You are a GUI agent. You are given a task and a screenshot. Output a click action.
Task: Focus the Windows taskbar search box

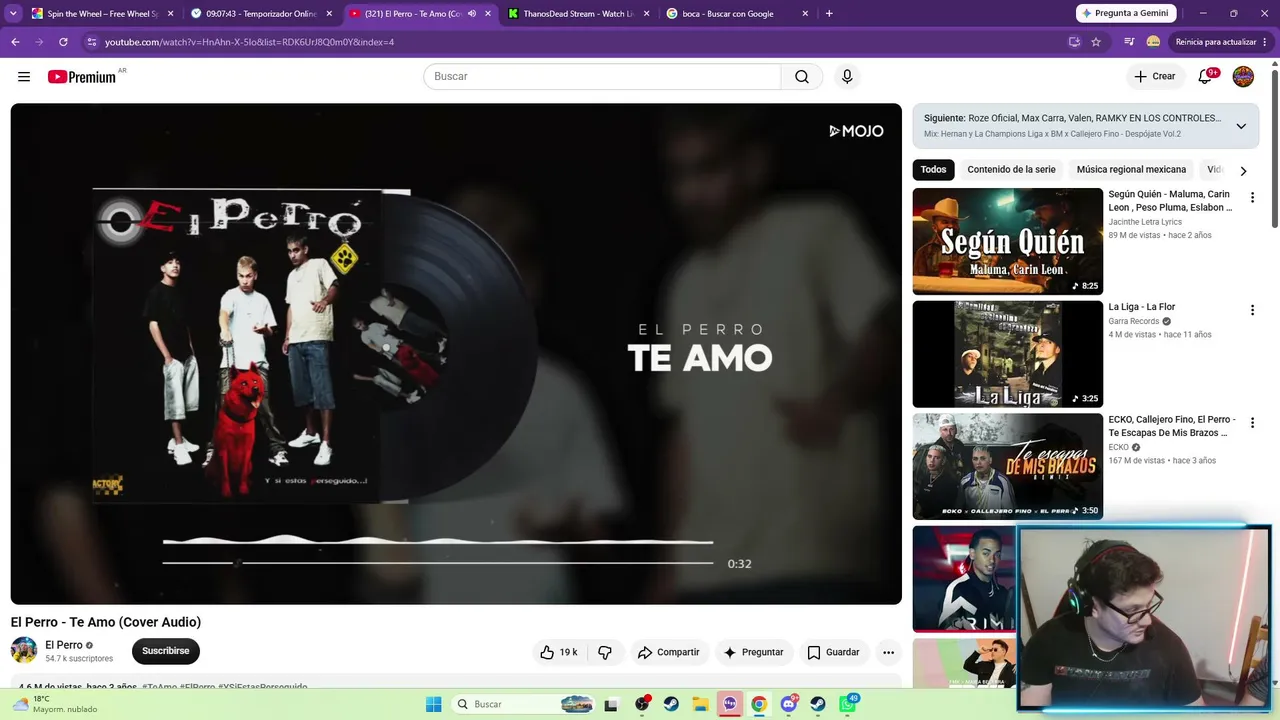tap(523, 704)
